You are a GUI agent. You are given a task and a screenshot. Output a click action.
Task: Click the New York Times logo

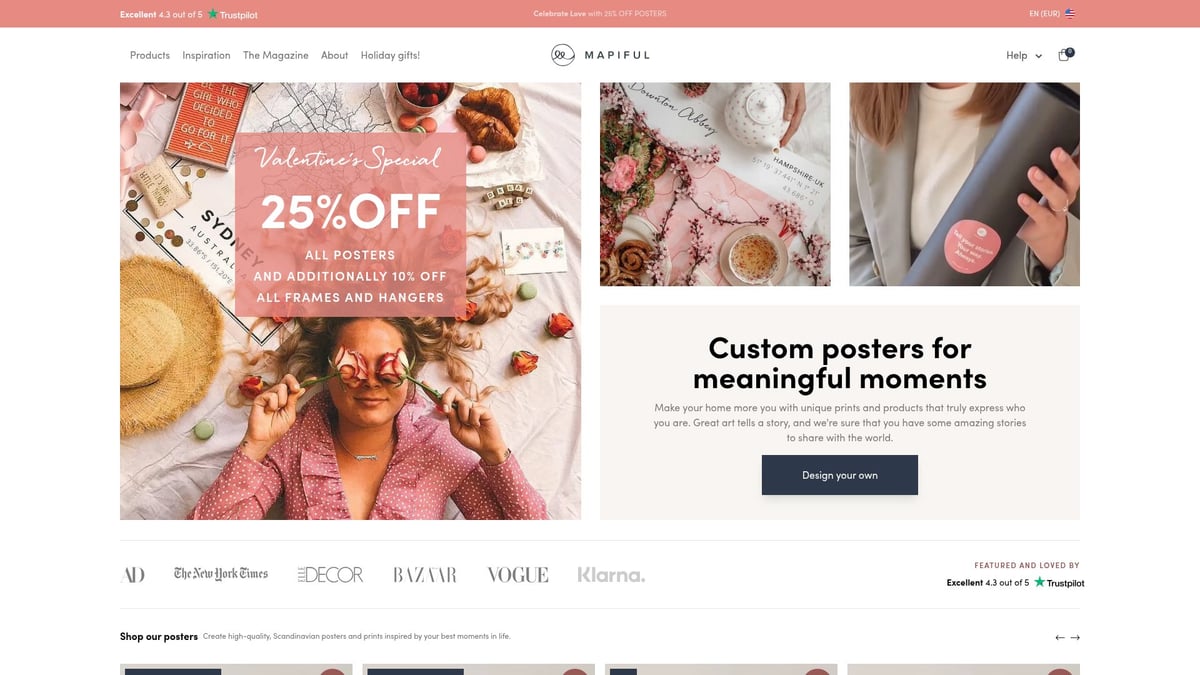point(221,574)
